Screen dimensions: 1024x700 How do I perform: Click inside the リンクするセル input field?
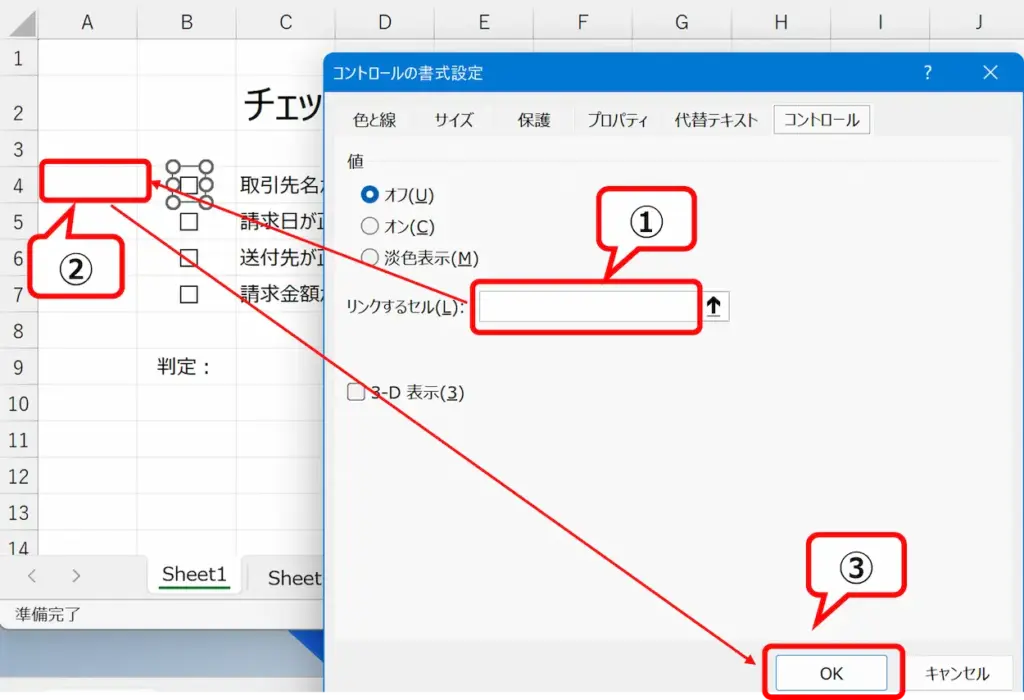585,306
